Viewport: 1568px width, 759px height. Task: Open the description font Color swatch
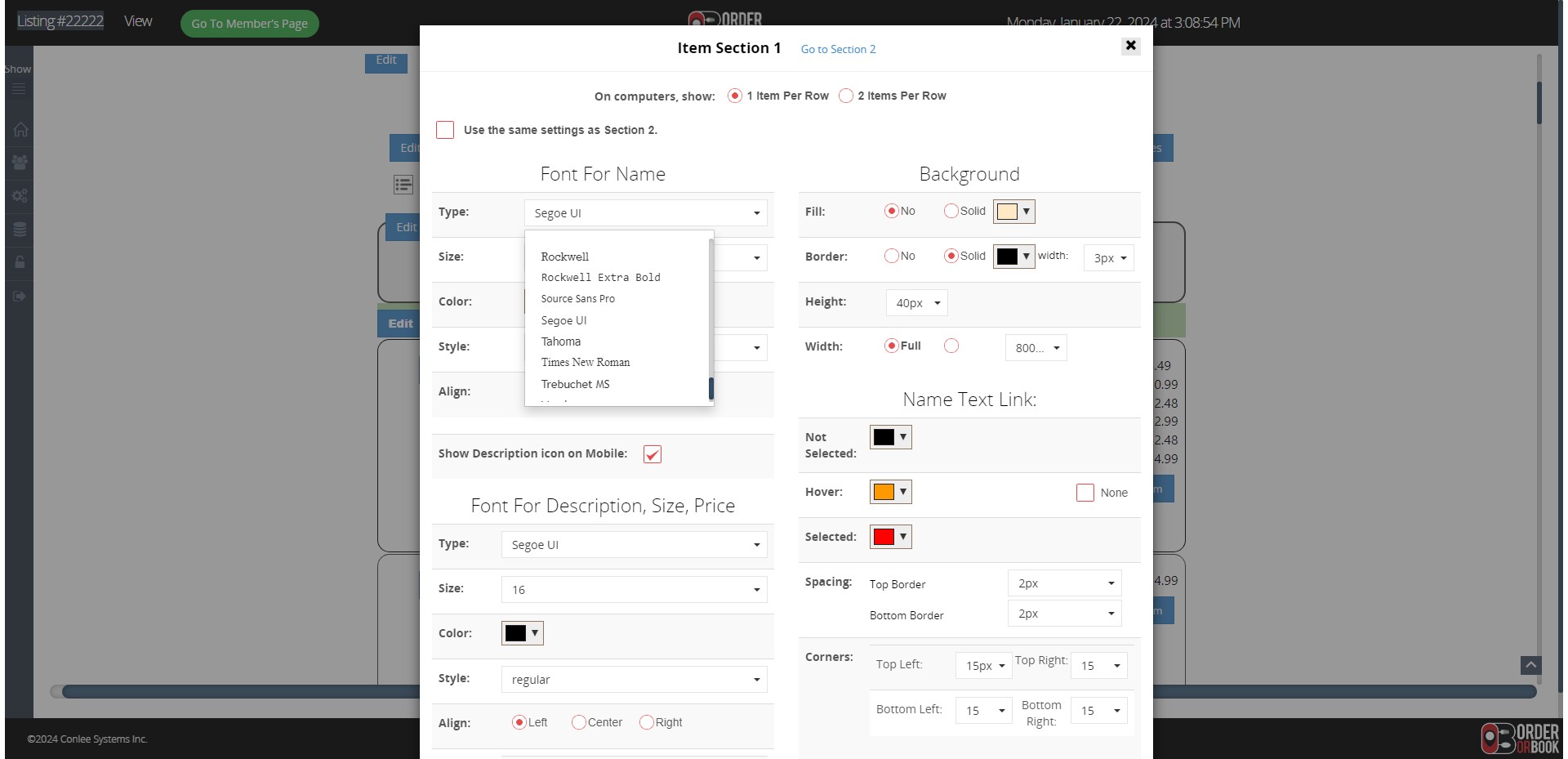tap(523, 633)
